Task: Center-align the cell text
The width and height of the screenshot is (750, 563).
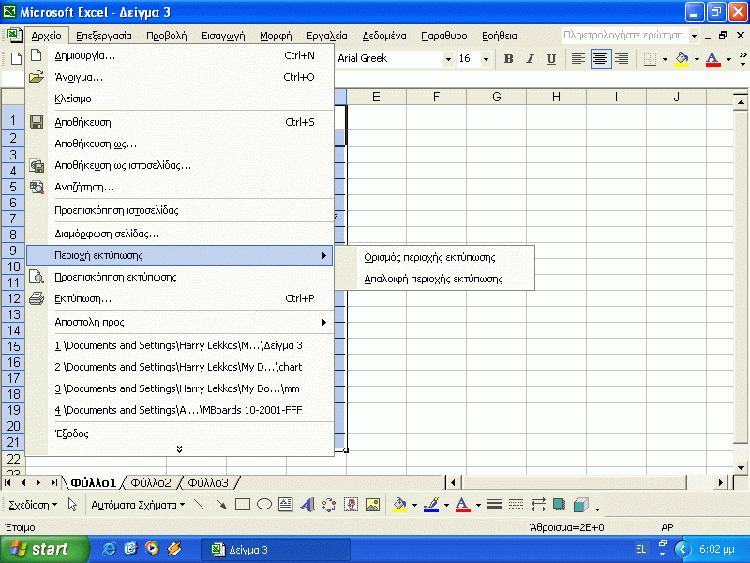Action: [x=600, y=58]
